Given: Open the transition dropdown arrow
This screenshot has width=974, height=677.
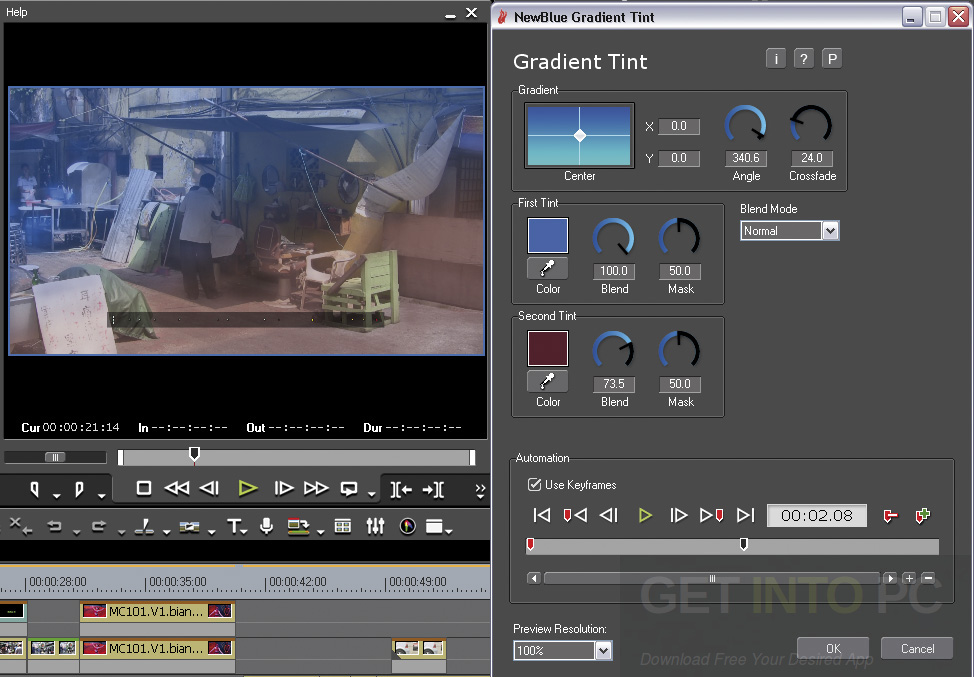Looking at the screenshot, I should 212,532.
